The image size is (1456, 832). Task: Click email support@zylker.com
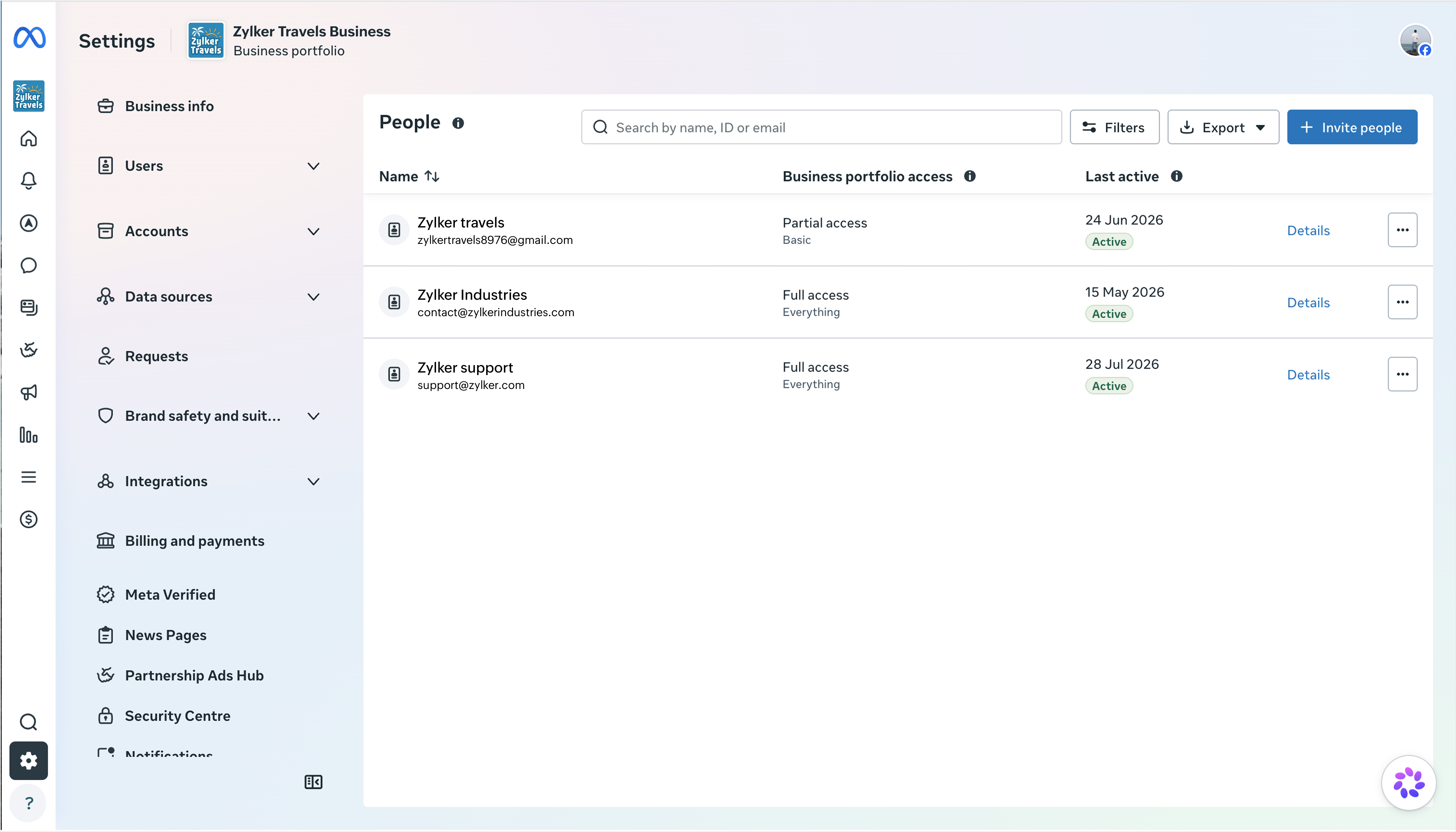coord(471,385)
